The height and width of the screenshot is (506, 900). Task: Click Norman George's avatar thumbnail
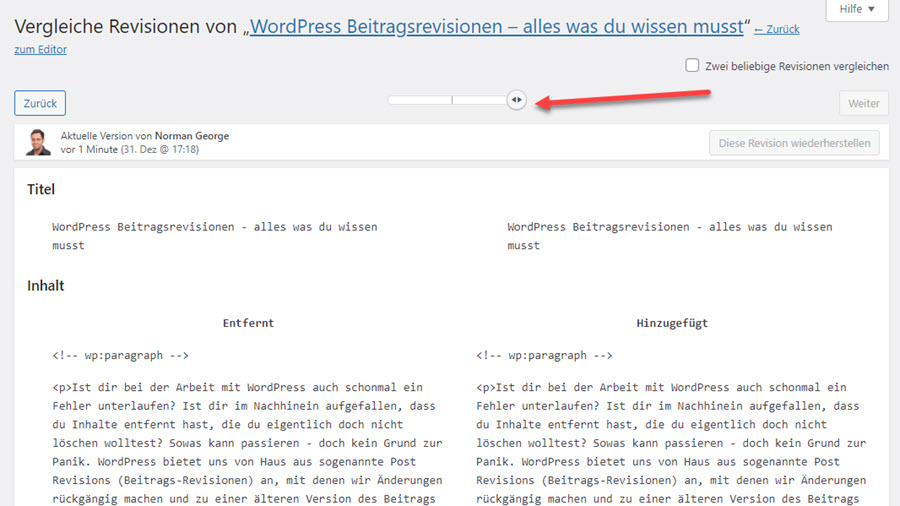(38, 142)
